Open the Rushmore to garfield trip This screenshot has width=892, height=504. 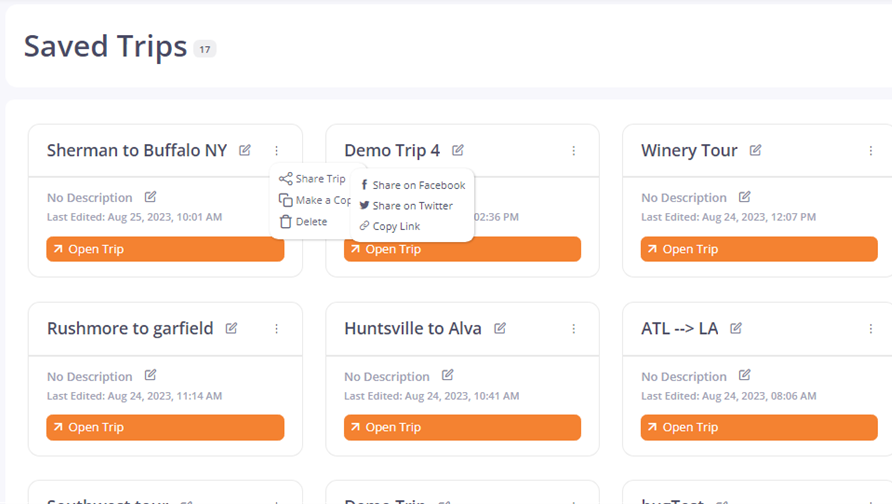(x=165, y=427)
